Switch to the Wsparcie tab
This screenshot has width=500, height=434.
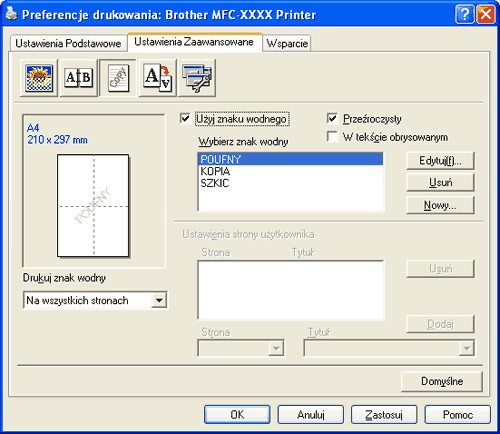287,43
